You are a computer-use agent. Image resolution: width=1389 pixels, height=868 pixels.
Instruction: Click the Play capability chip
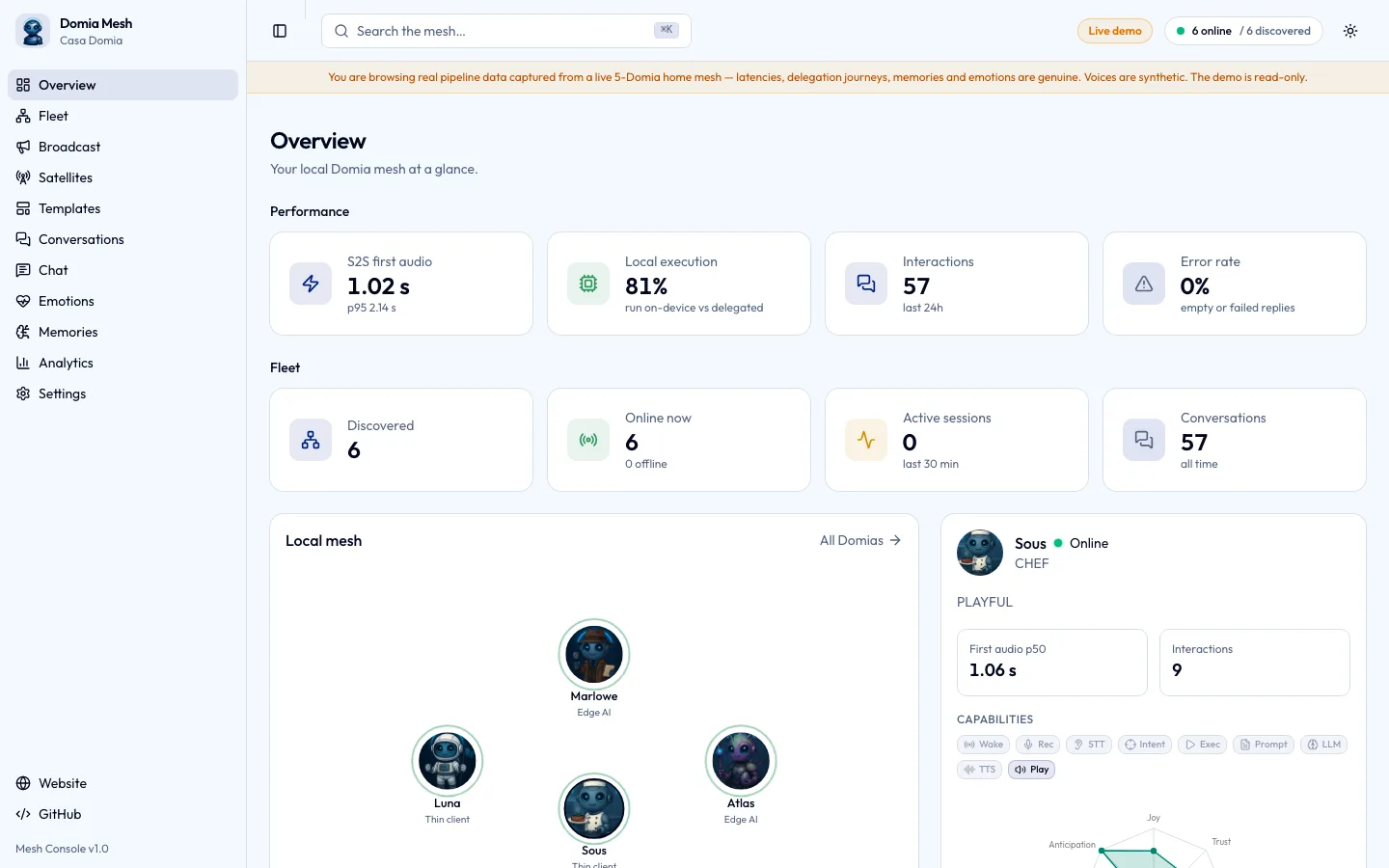tap(1031, 770)
